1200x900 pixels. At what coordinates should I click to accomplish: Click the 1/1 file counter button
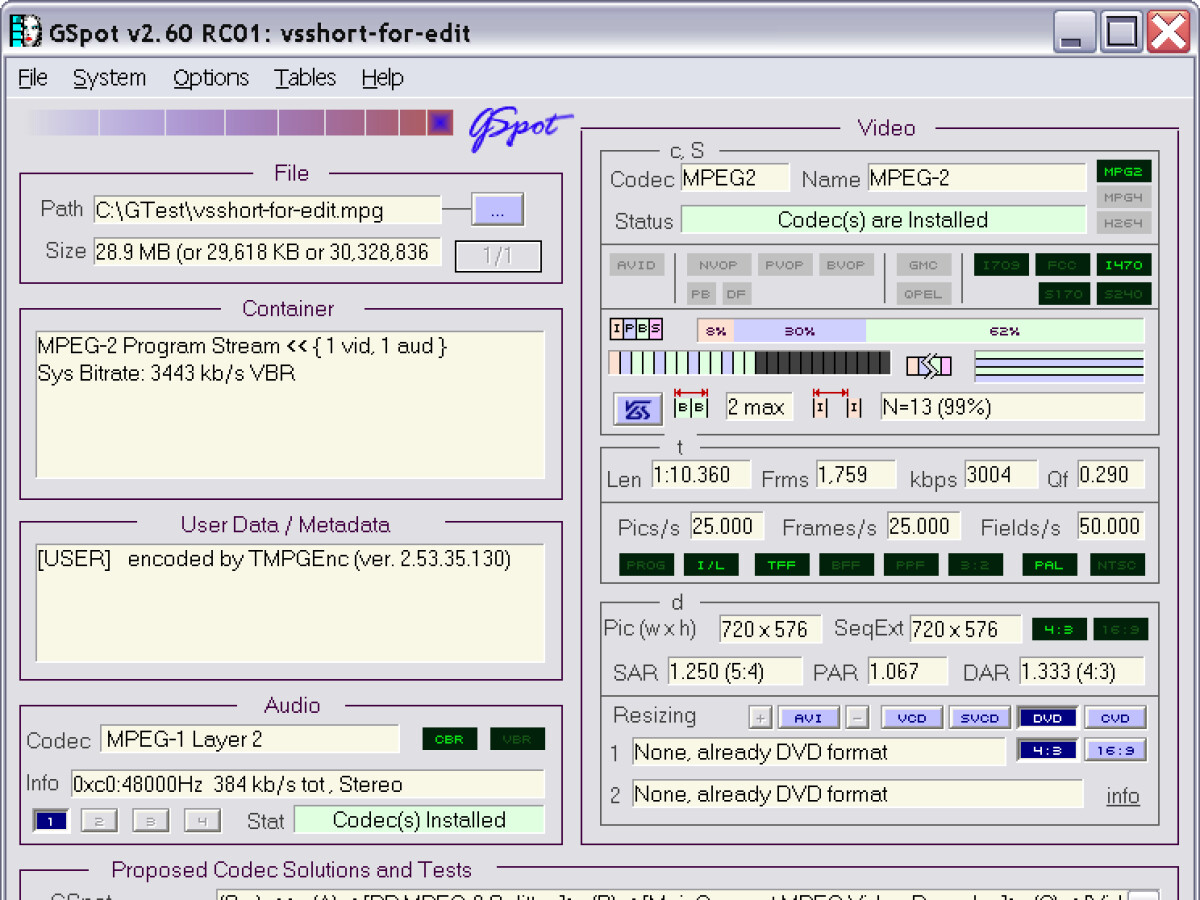point(498,256)
